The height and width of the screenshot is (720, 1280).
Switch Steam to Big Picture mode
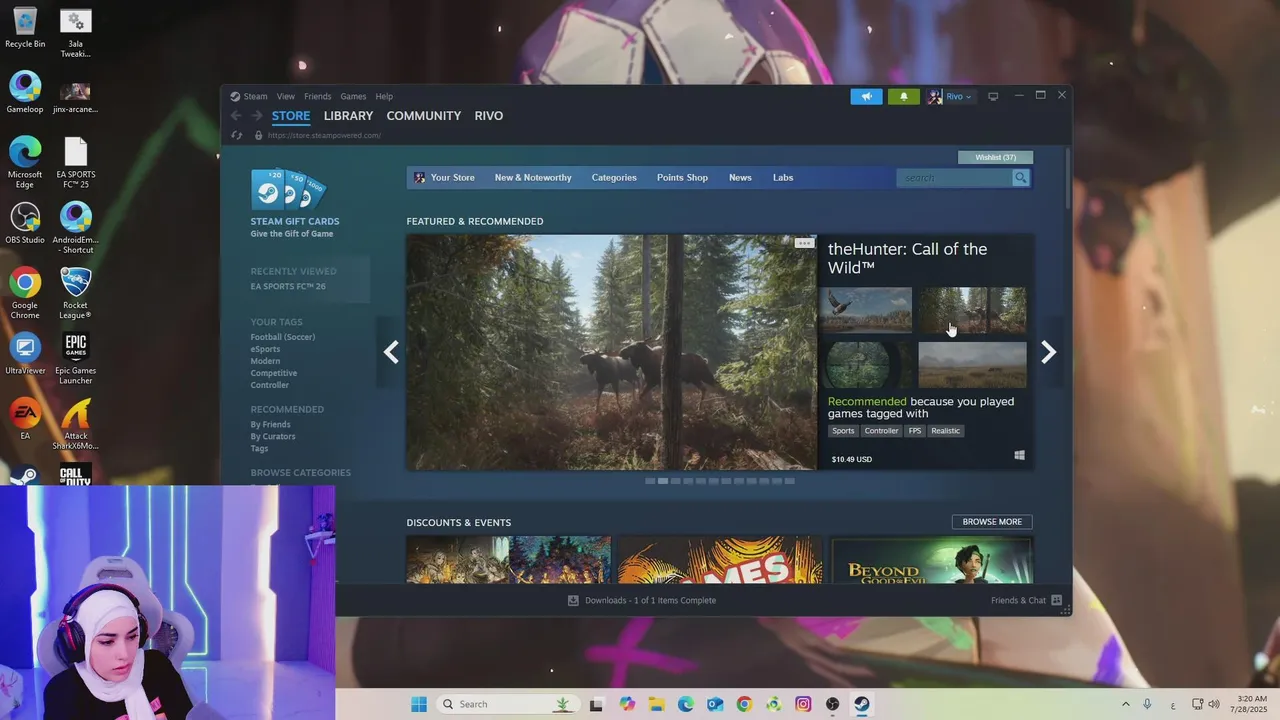[993, 97]
